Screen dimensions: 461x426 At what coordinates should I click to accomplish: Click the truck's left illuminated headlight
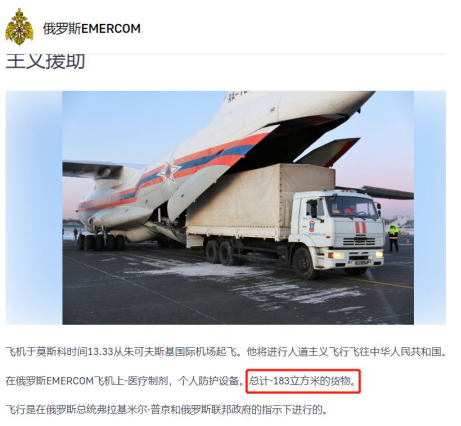coord(337,255)
